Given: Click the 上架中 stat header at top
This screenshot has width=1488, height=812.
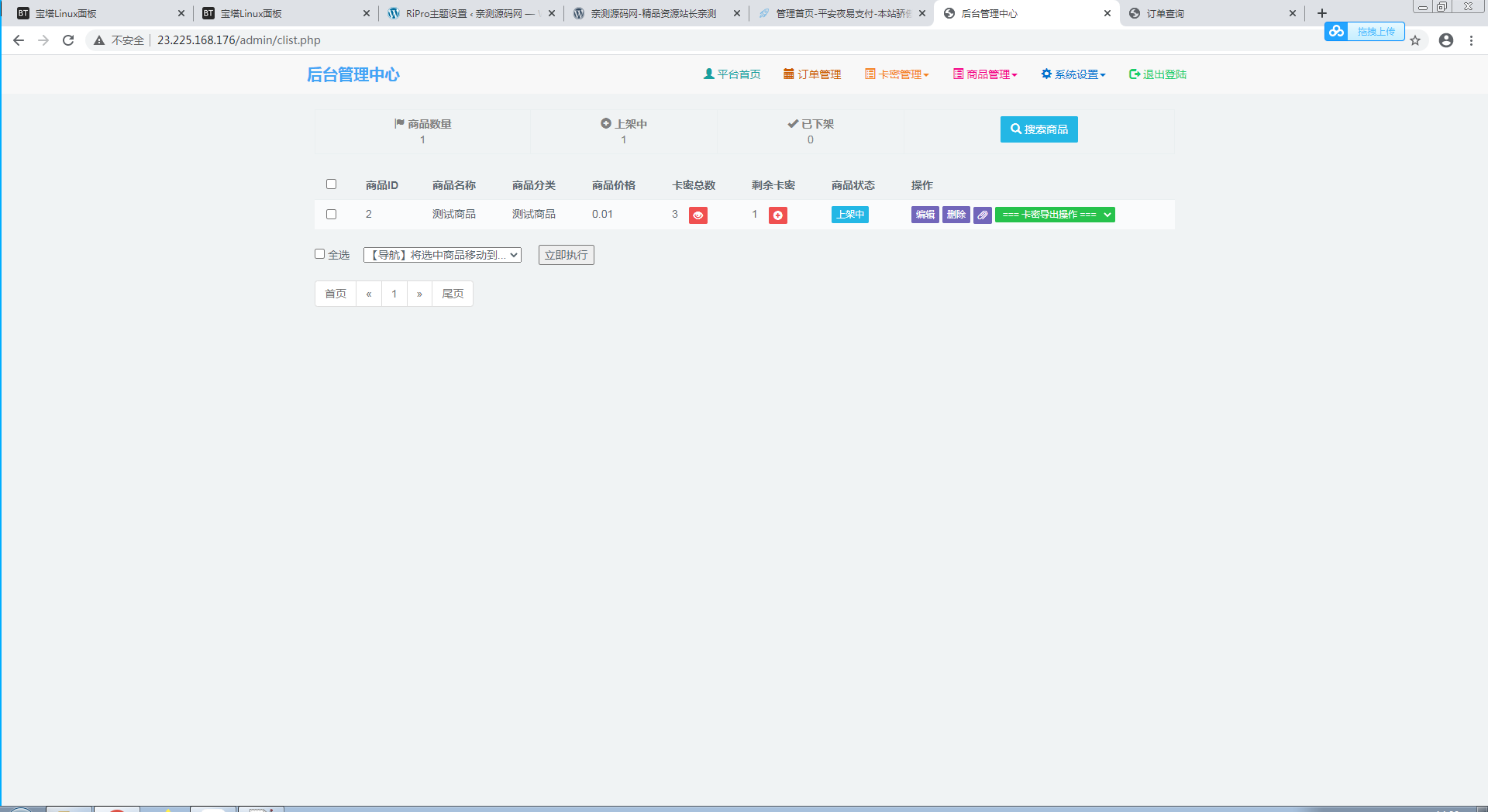Looking at the screenshot, I should (x=624, y=124).
